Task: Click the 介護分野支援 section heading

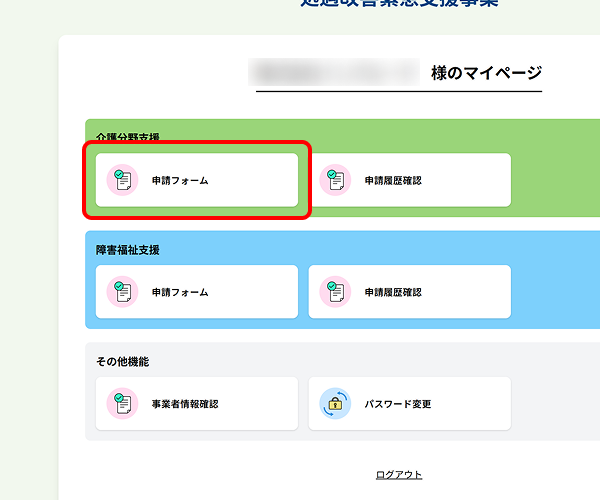Action: point(128,137)
